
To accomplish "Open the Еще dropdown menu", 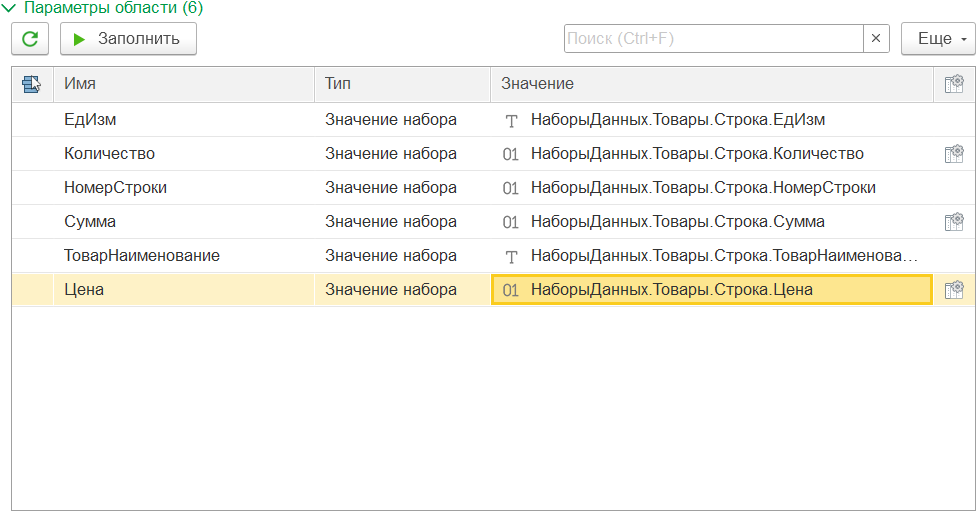I will [938, 39].
